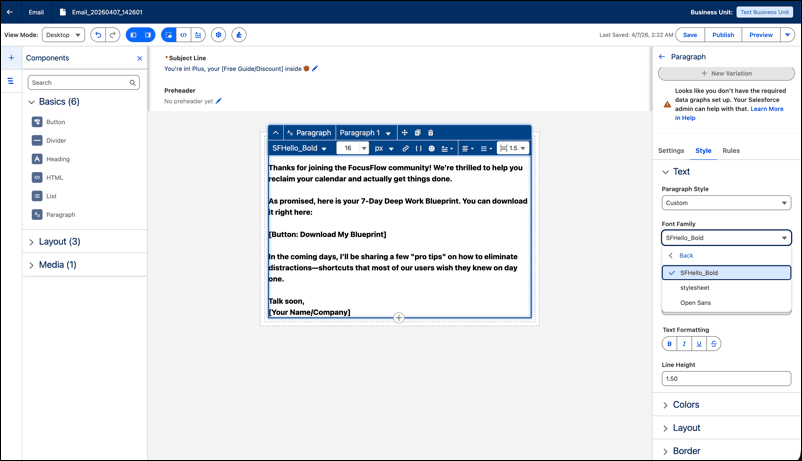Click the select-parent up chevron in block toolbar

pos(276,133)
